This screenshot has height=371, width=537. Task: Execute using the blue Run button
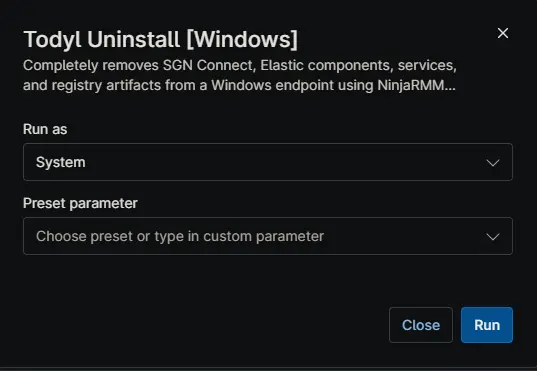(487, 325)
